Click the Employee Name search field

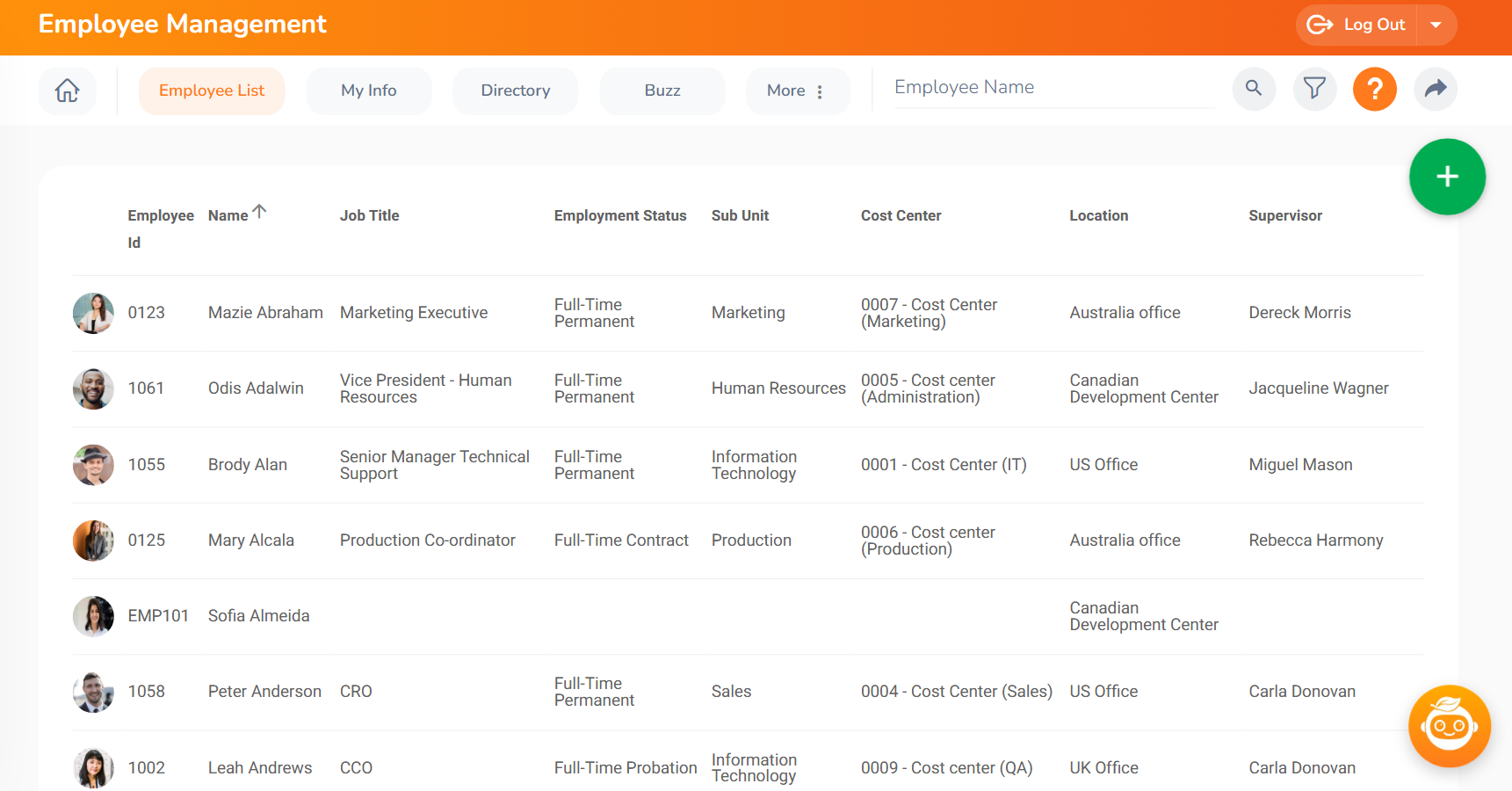1054,88
